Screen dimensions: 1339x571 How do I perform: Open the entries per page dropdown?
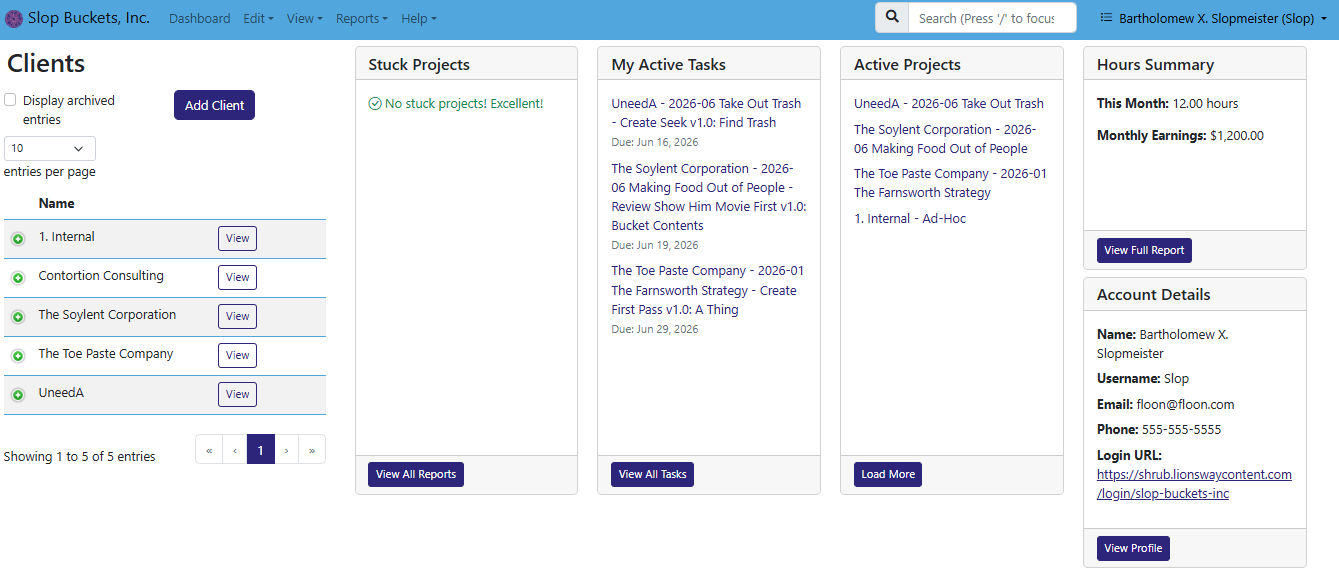pyautogui.click(x=50, y=148)
